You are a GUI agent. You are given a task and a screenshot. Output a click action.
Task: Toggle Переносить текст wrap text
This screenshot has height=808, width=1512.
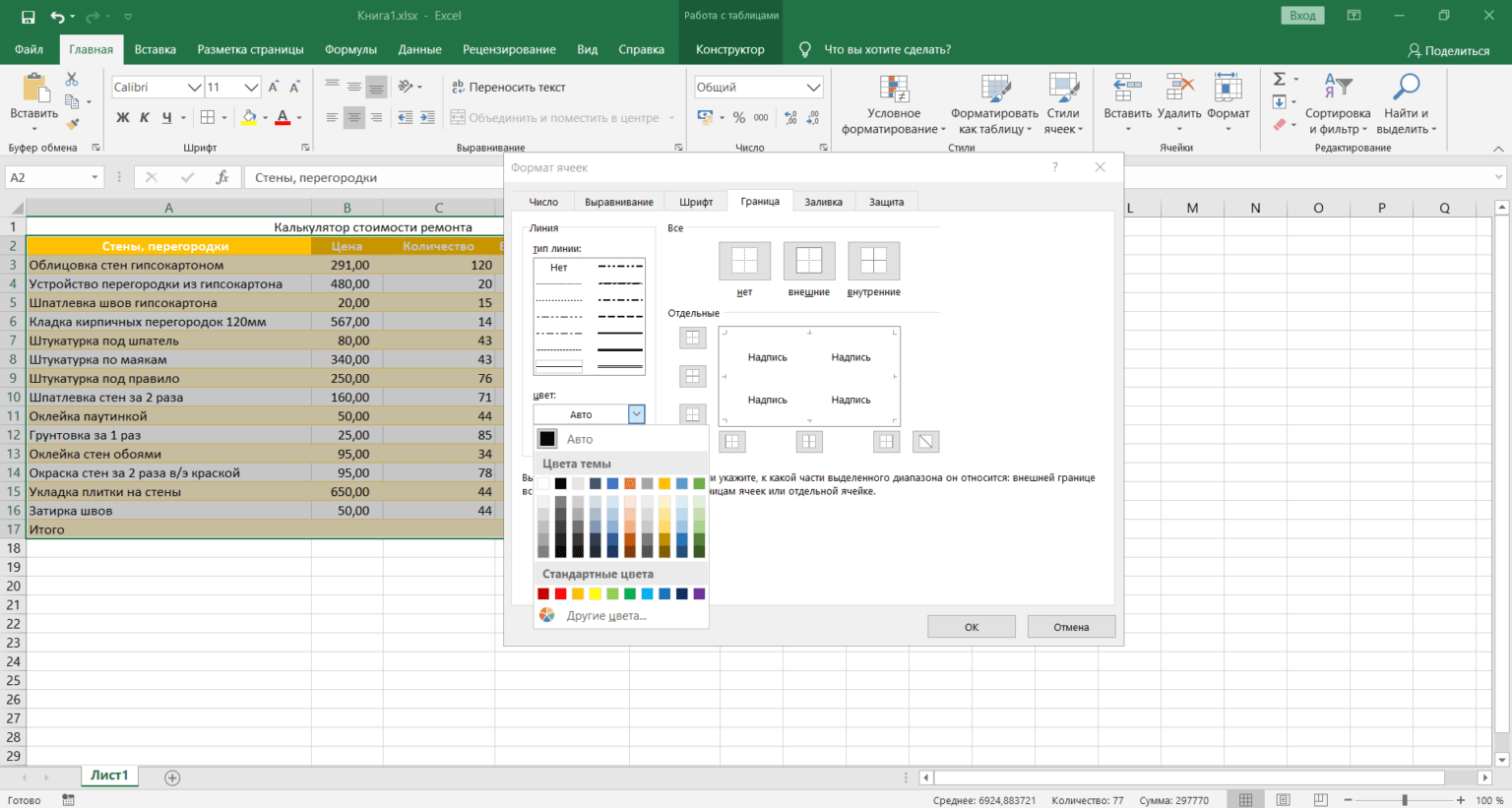509,87
